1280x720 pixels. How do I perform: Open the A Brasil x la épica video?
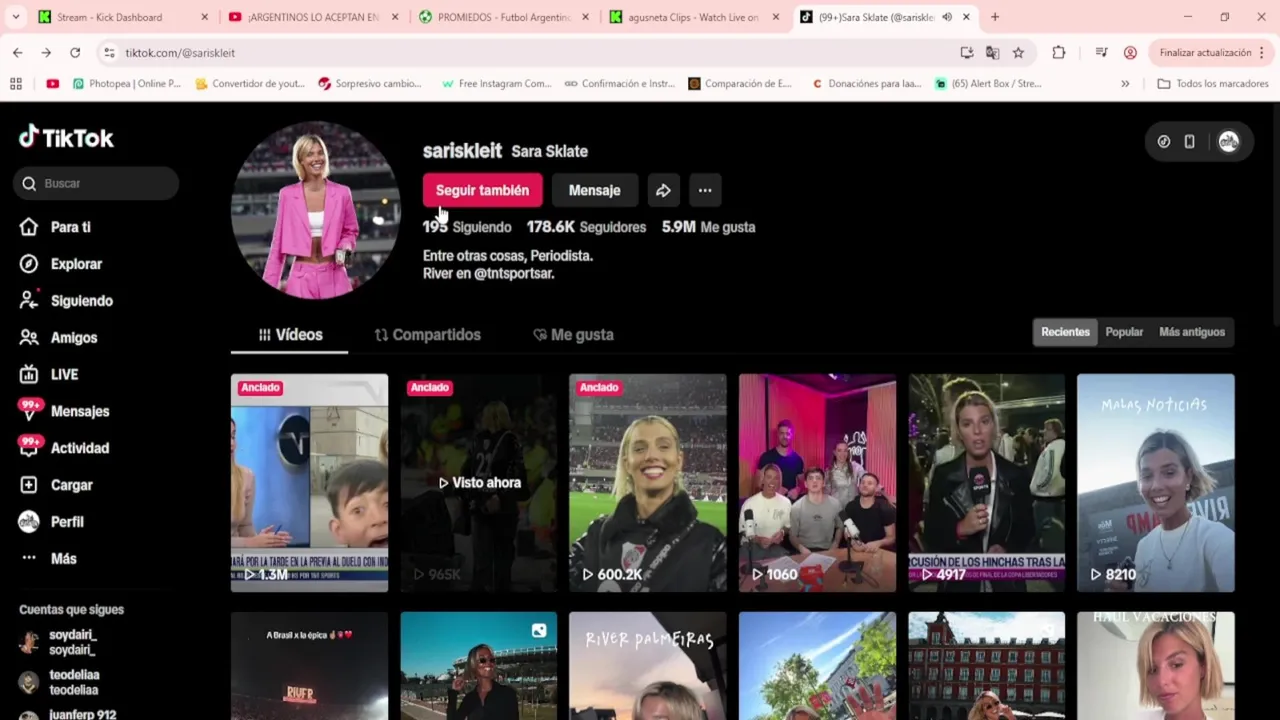coord(309,666)
